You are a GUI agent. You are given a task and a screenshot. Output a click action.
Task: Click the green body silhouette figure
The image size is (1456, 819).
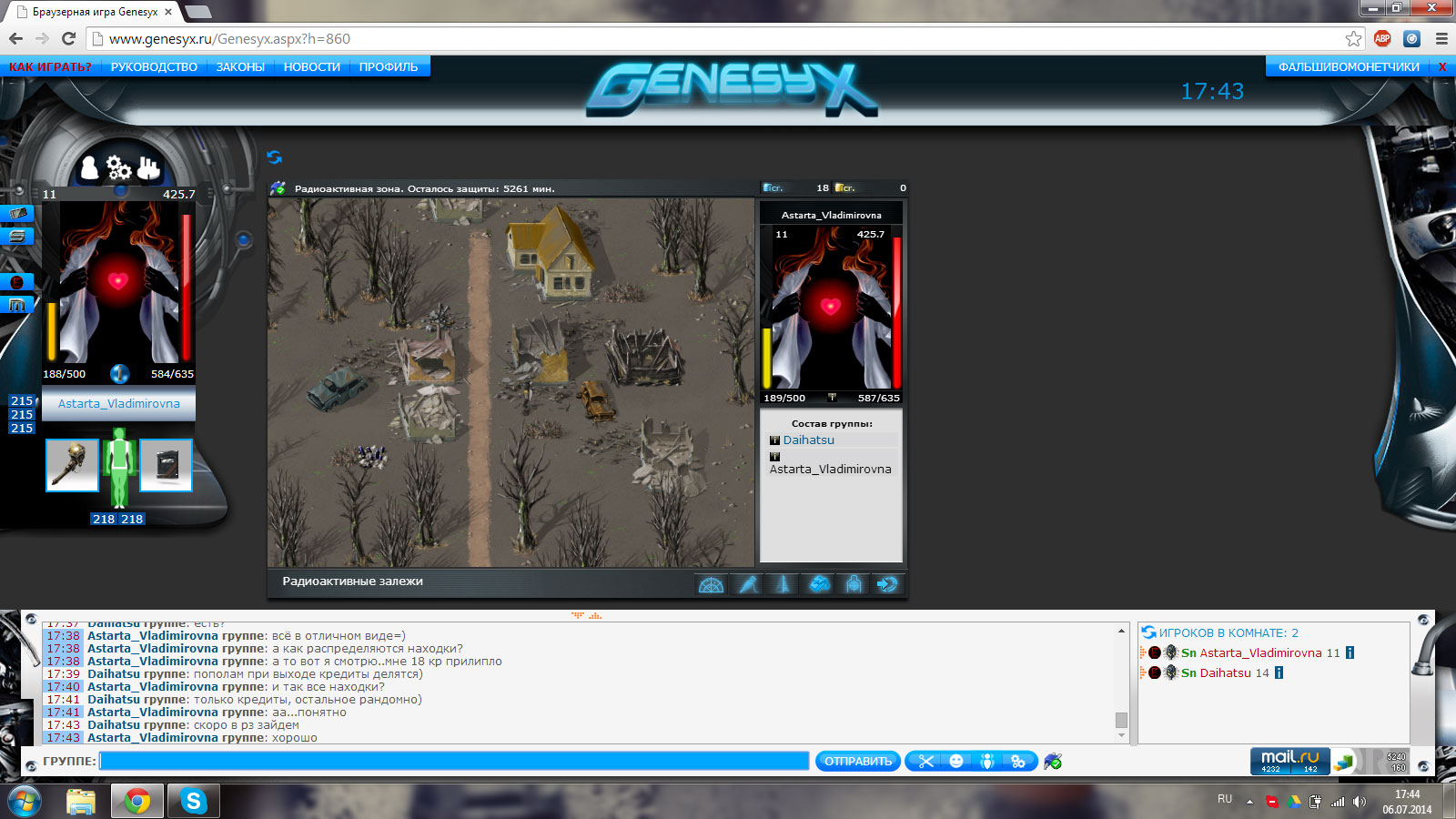coord(119,469)
